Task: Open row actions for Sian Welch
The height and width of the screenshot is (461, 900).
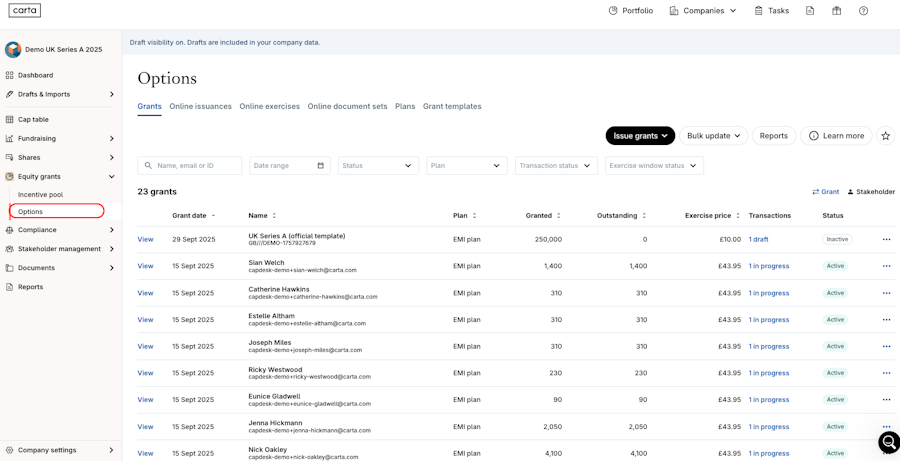Action: (886, 266)
